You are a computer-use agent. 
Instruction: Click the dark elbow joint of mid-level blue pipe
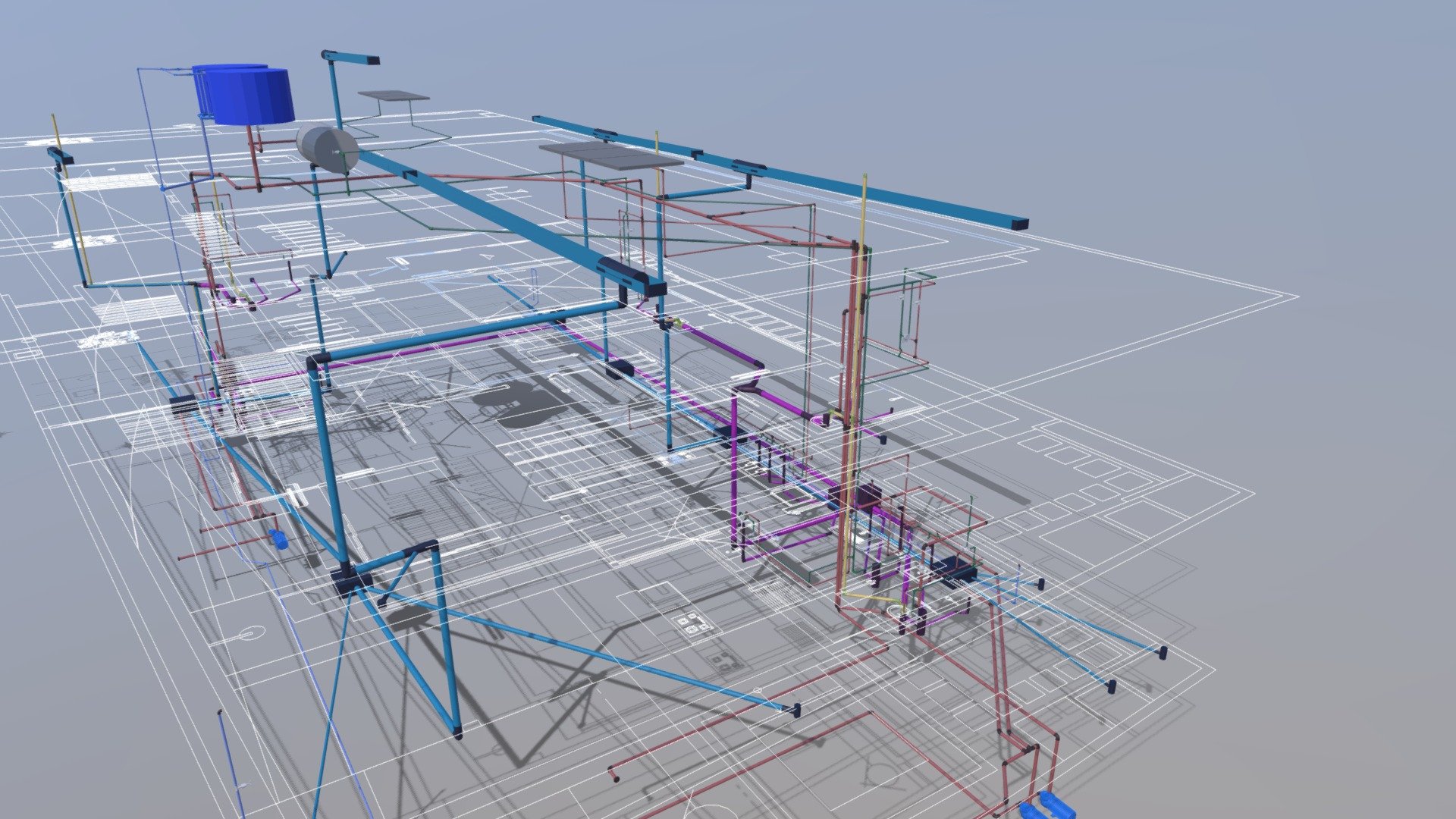pos(315,360)
